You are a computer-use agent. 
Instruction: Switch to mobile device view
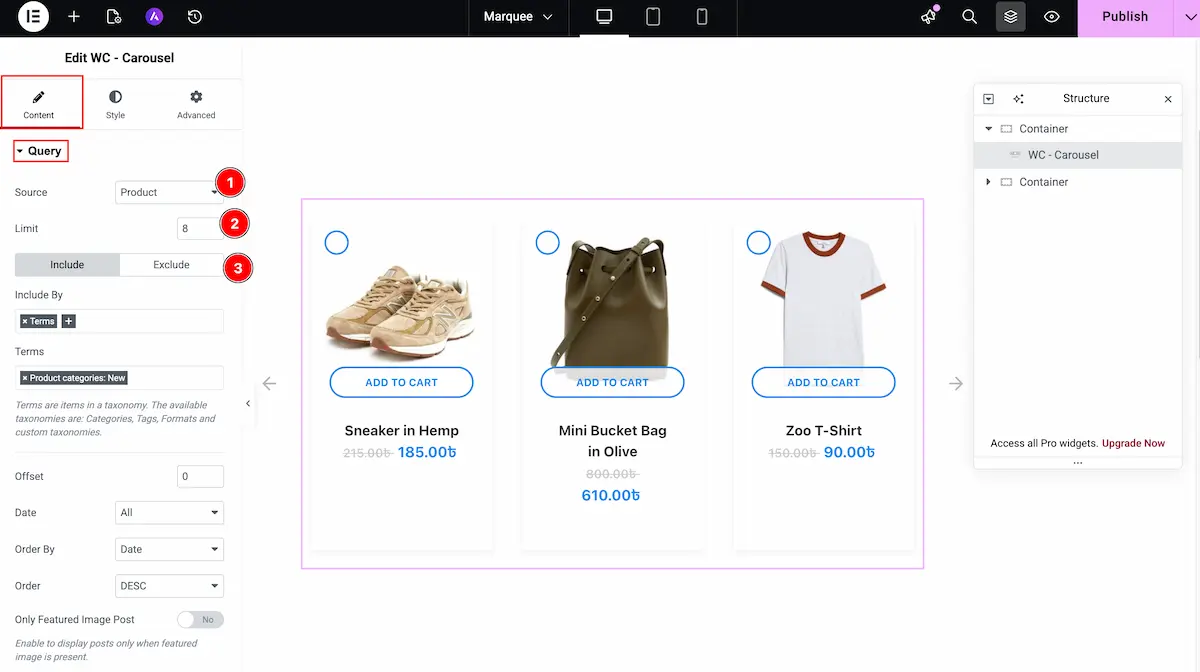pyautogui.click(x=702, y=17)
